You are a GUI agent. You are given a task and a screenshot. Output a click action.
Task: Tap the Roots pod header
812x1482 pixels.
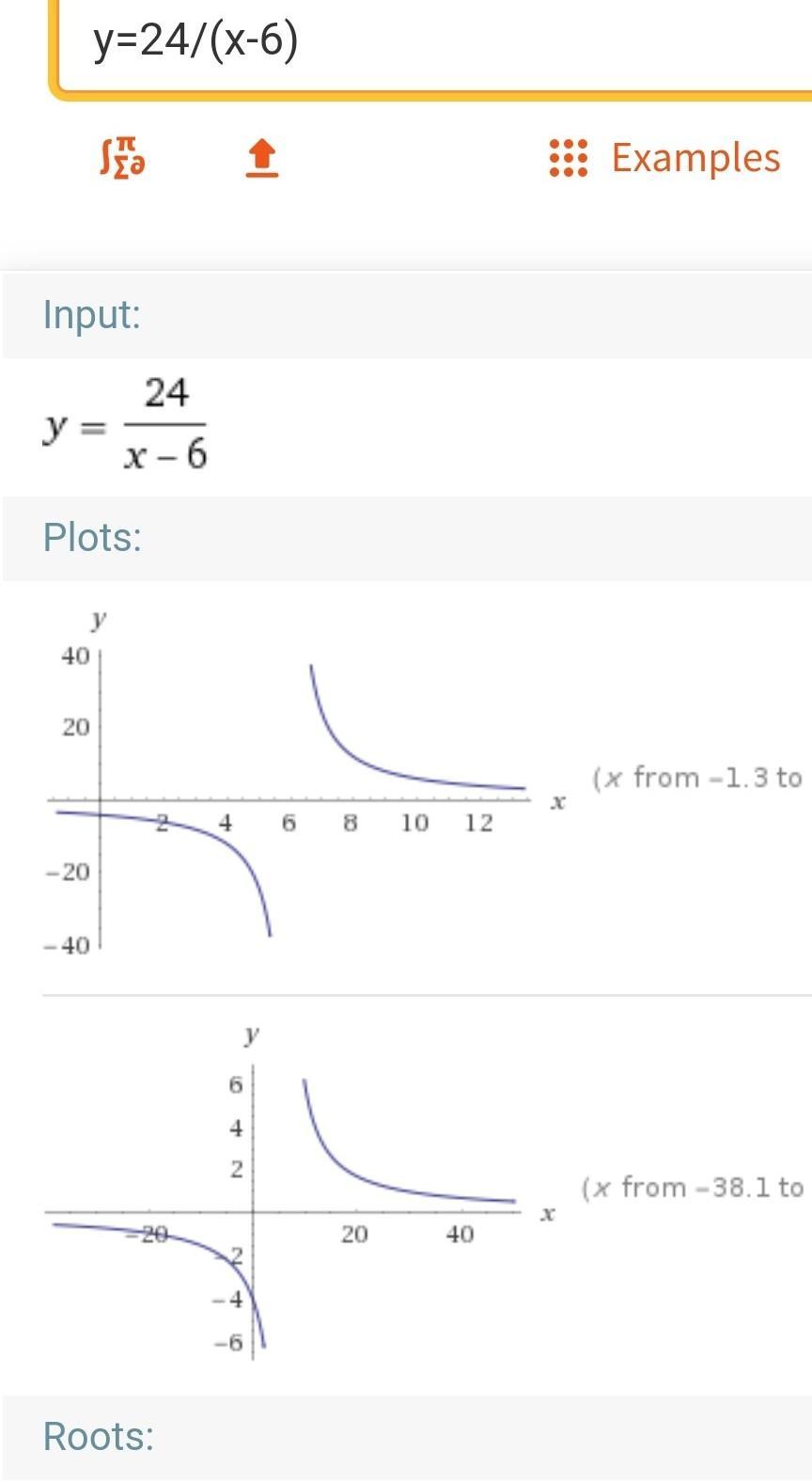pos(99,1437)
